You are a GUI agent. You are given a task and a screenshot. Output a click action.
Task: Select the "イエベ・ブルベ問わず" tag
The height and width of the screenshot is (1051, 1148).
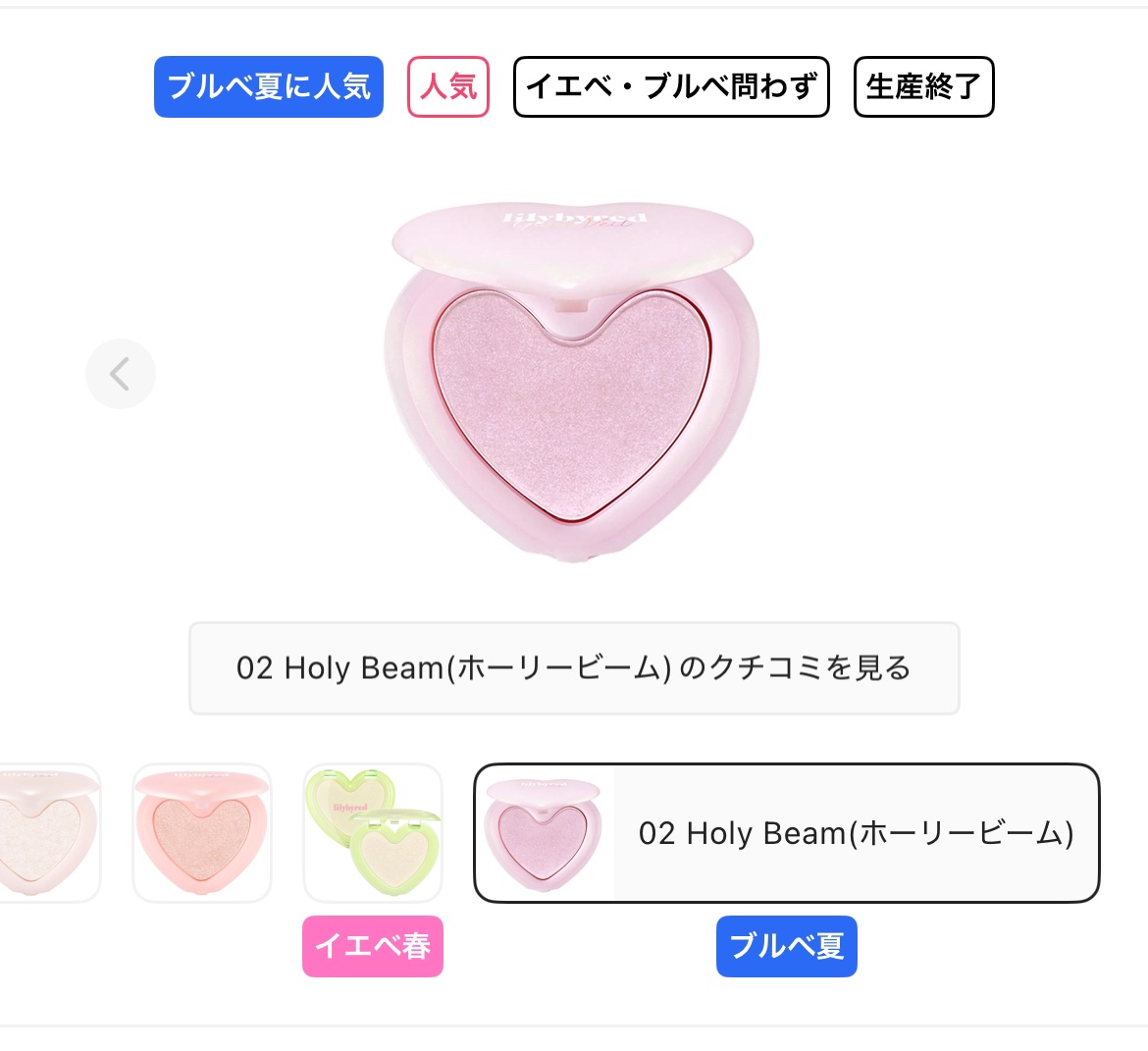tap(671, 86)
